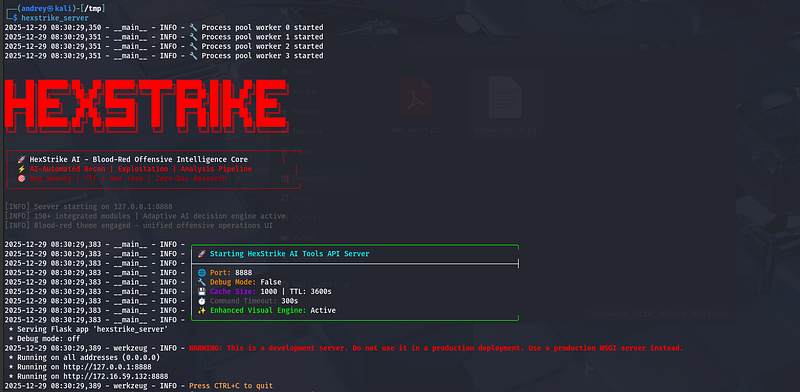Click 'Starting HexStrike AI Tools API Server' heading
This screenshot has width=800, height=392.
point(290,254)
